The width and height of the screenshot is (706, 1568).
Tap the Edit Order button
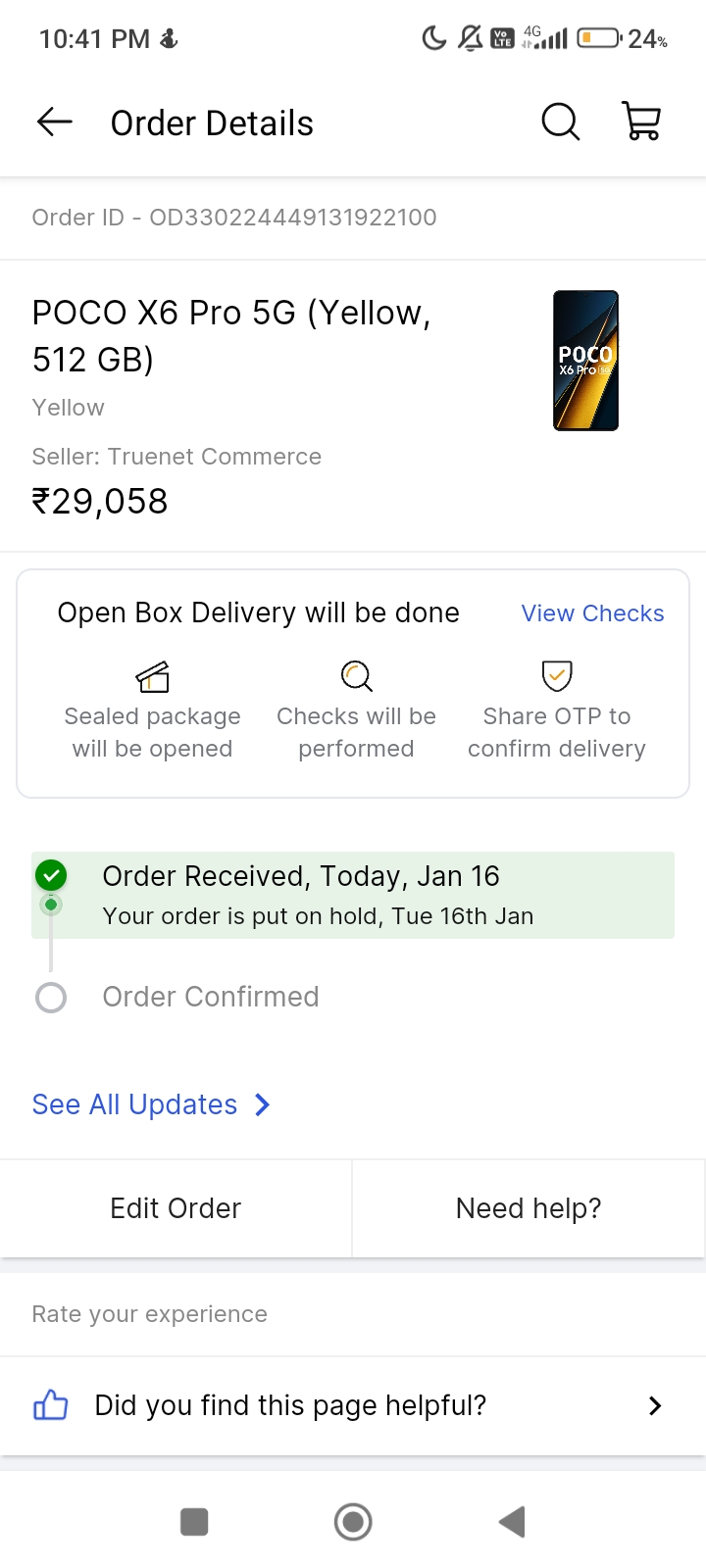click(176, 1208)
